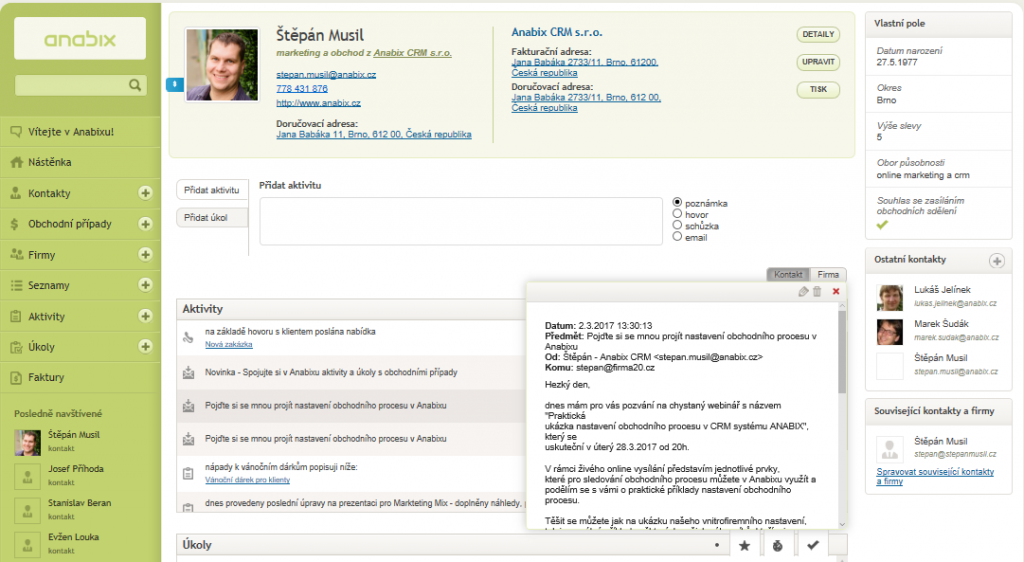The width and height of the screenshot is (1024, 562).
Task: Open Evžen Louka in recently visited
Action: pyautogui.click(x=73, y=537)
